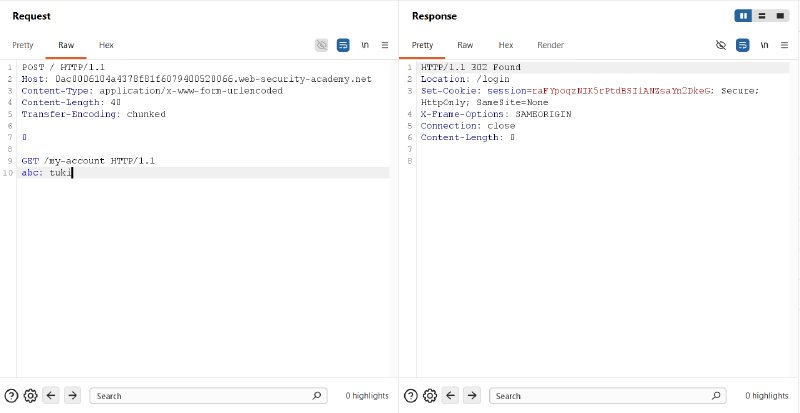Click the Set-Cookie session value
Image resolution: width=800 pixels, height=413 pixels.
coord(621,91)
